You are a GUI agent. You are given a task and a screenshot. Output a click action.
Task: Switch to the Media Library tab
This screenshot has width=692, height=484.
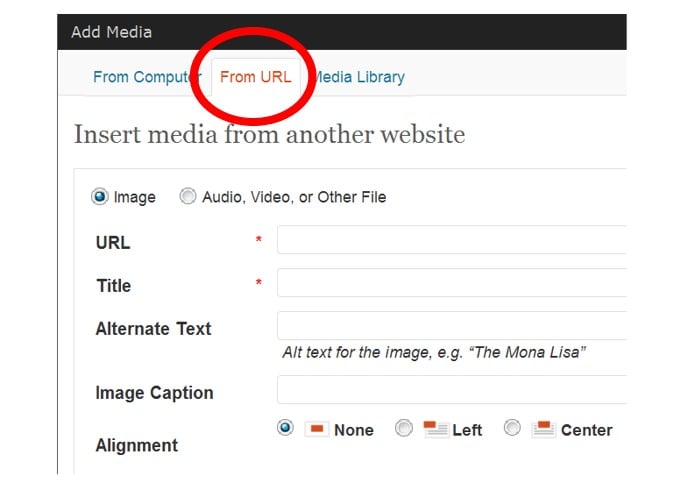[x=358, y=77]
